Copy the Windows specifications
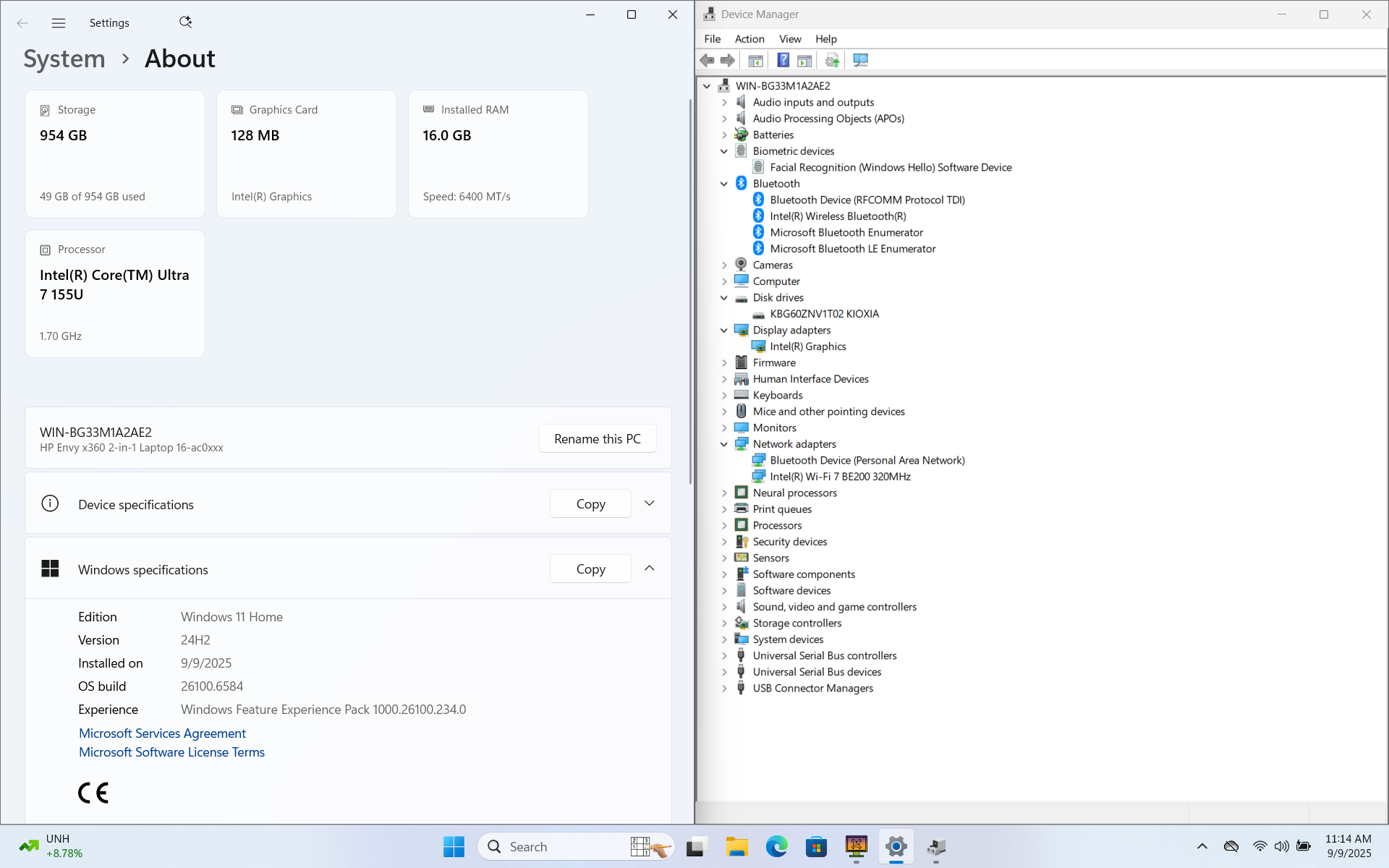1389x868 pixels. point(590,569)
